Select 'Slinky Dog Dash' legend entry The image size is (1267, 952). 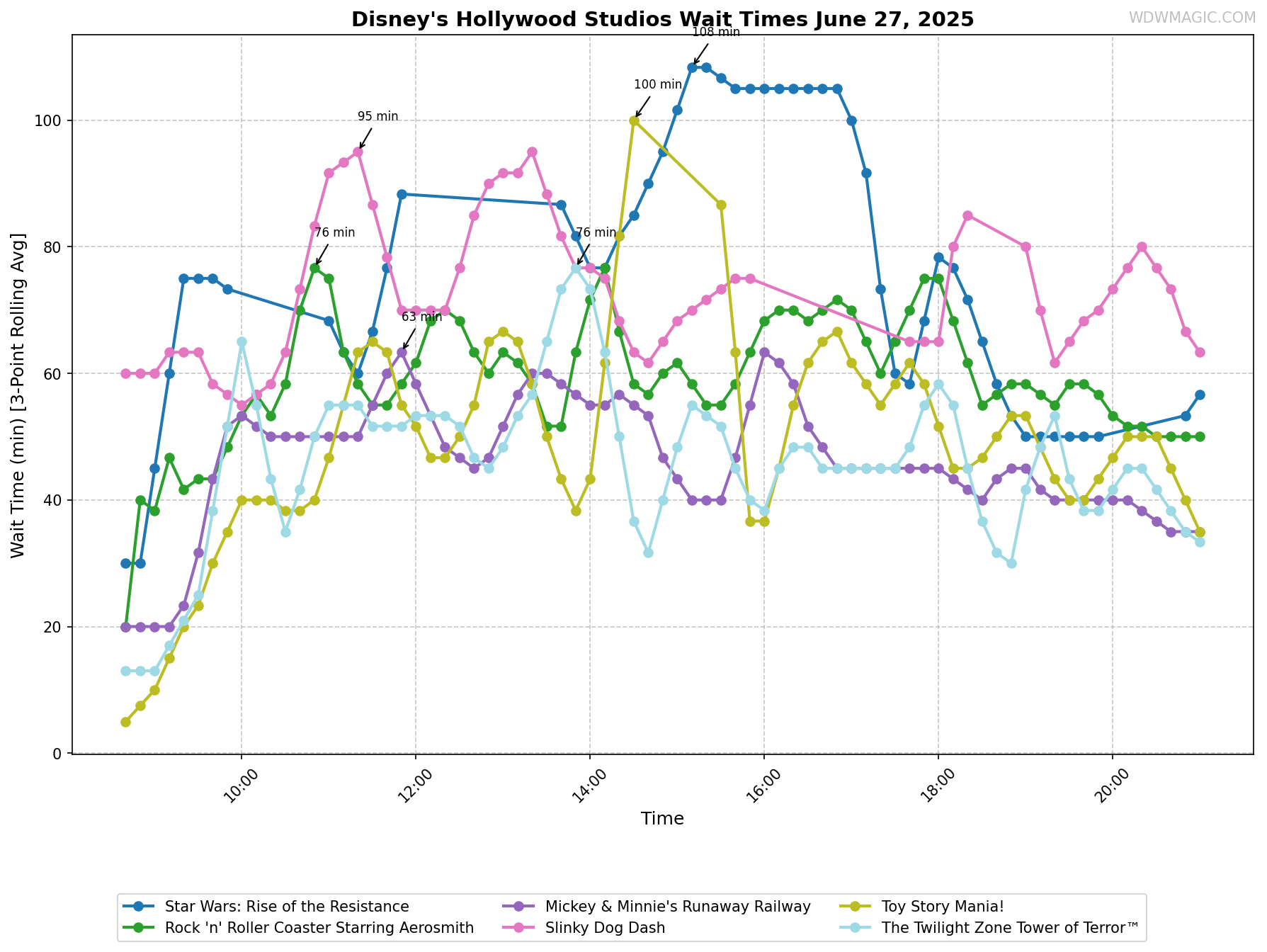coord(584,928)
